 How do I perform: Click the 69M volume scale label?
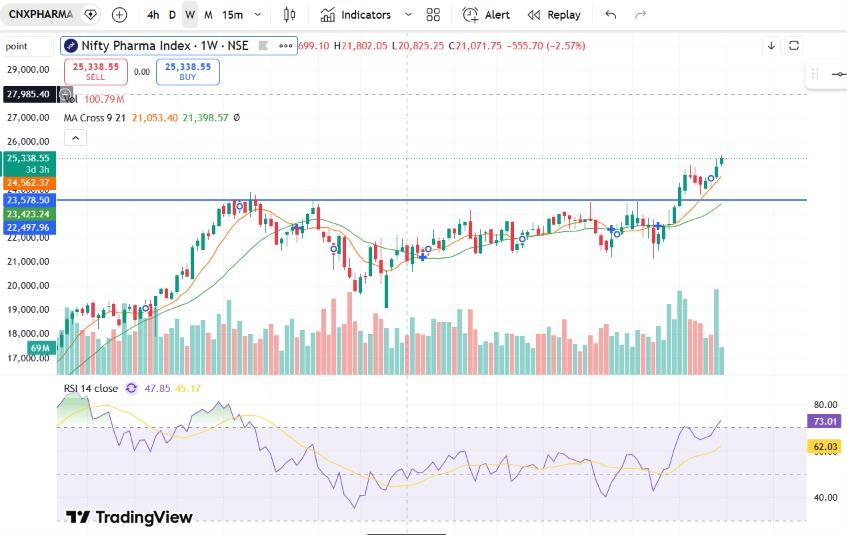[41, 347]
